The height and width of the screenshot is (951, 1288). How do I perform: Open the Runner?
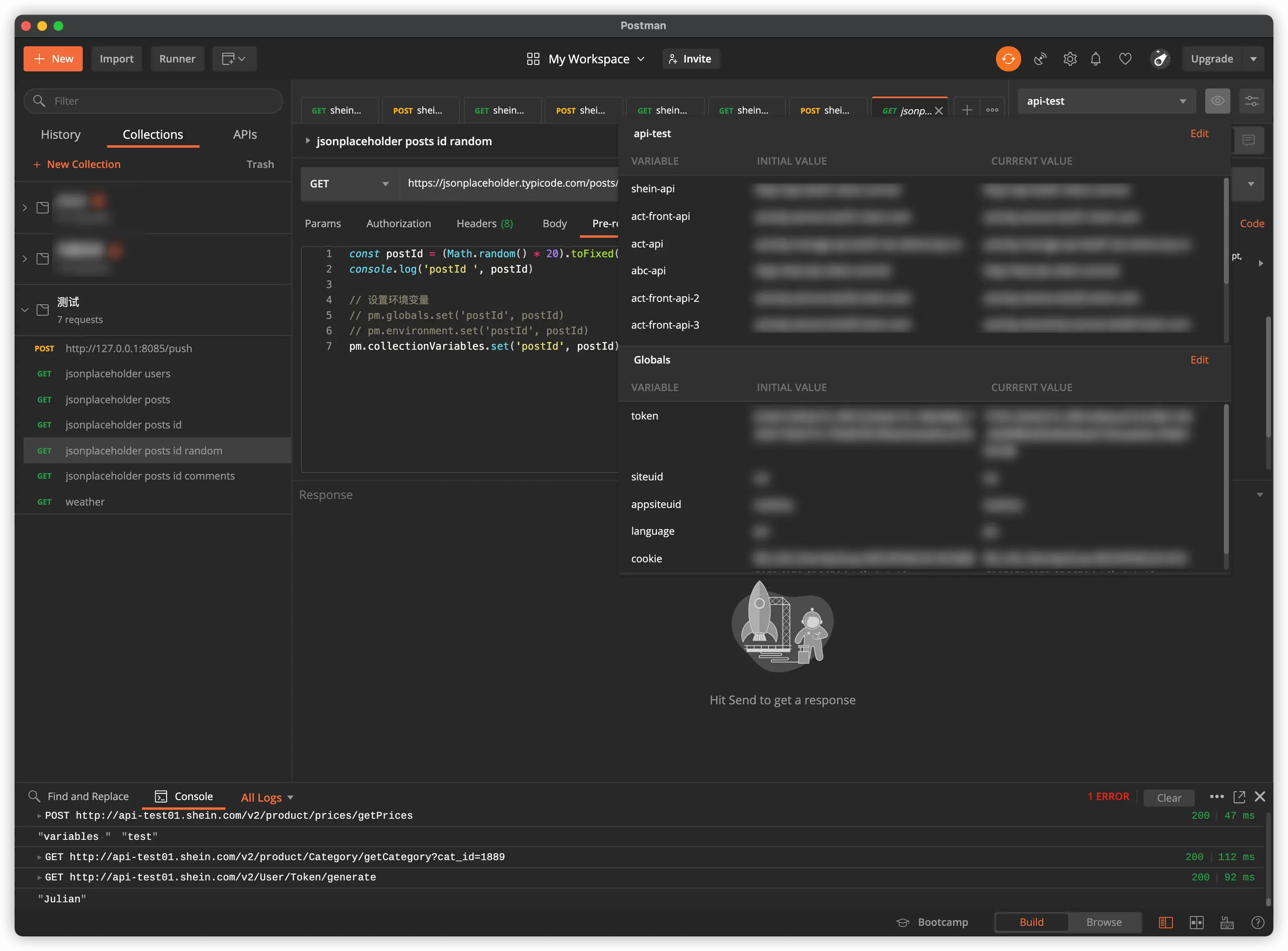tap(176, 59)
